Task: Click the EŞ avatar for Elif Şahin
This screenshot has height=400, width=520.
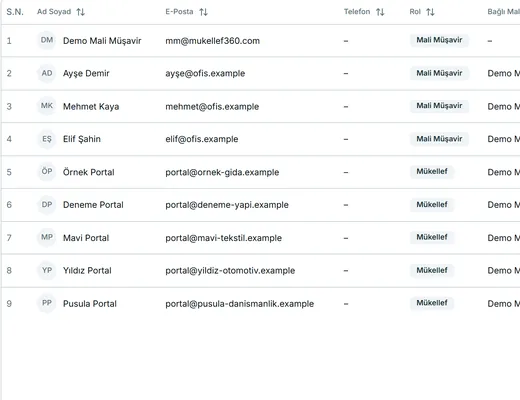Action: point(47,139)
